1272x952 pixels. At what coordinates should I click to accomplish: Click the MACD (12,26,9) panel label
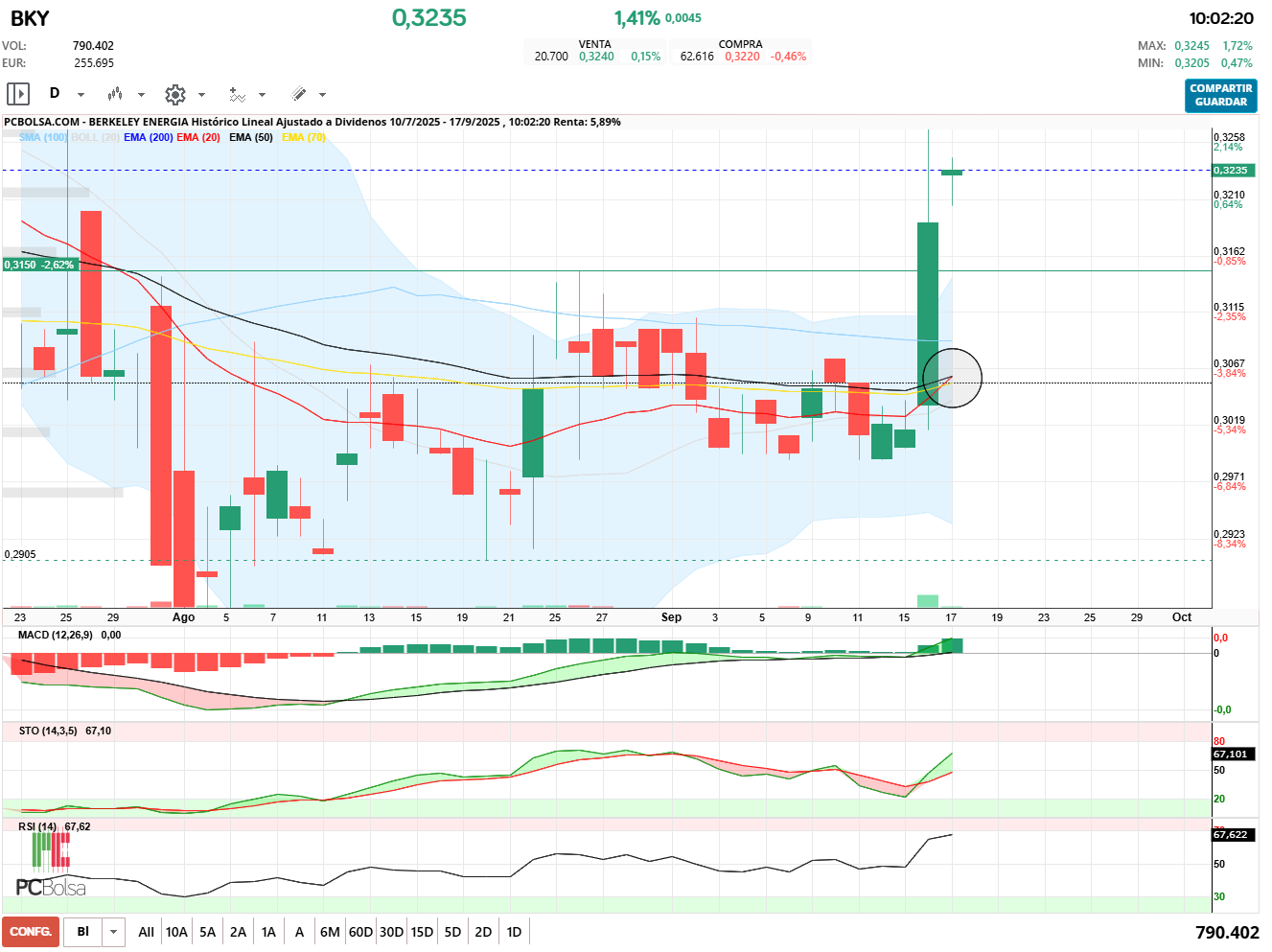[x=56, y=635]
